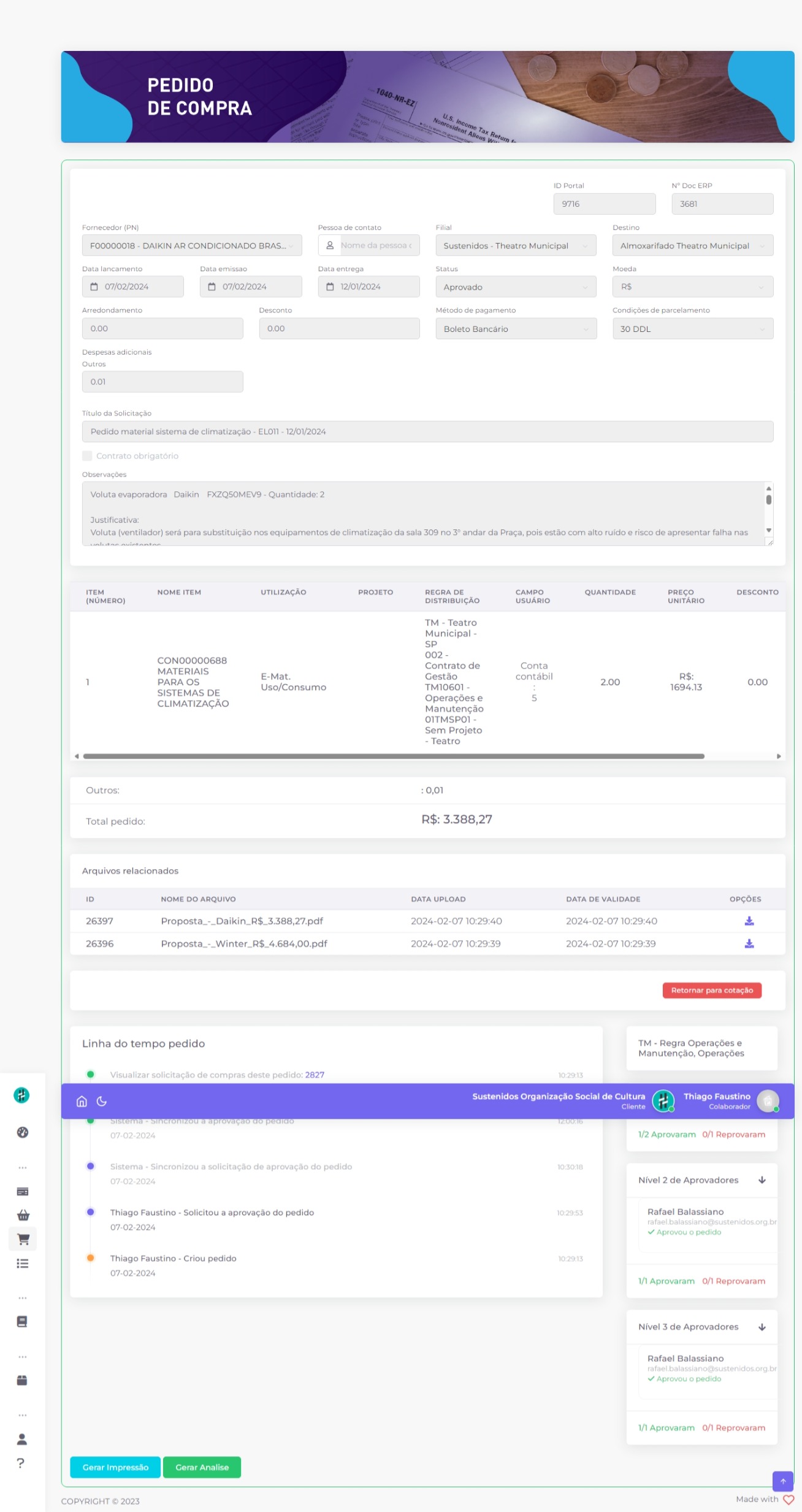The width and height of the screenshot is (802, 1512).
Task: Click the Desconto input field
Action: click(x=339, y=328)
